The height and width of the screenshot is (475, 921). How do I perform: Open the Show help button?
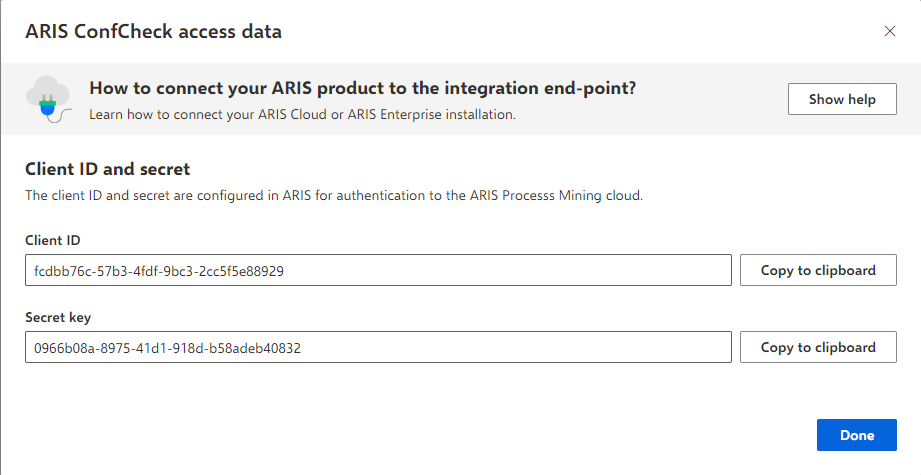[842, 99]
